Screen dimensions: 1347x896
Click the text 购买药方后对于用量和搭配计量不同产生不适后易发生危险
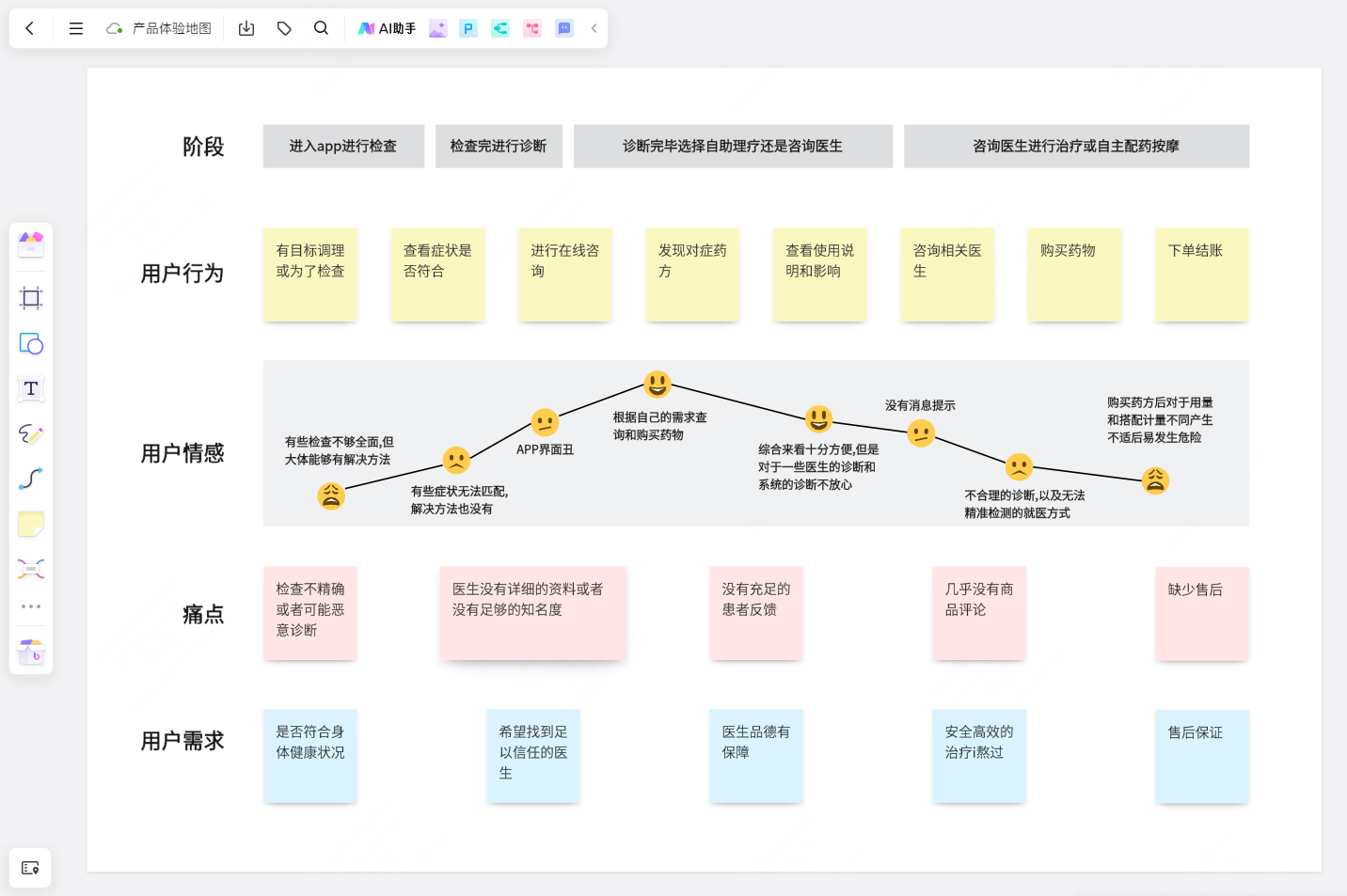point(1160,419)
